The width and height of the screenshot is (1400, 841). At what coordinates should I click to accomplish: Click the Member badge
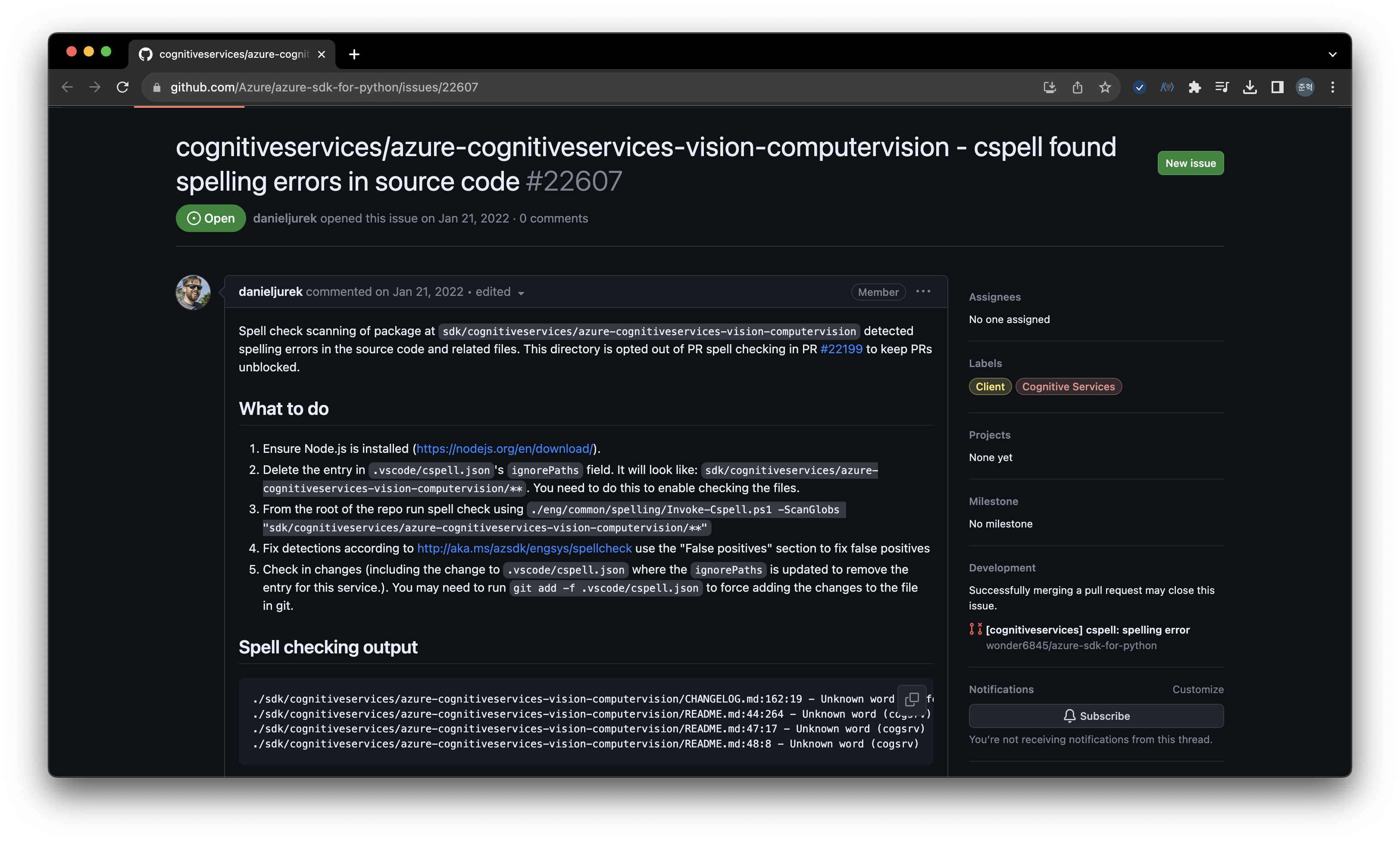click(878, 292)
